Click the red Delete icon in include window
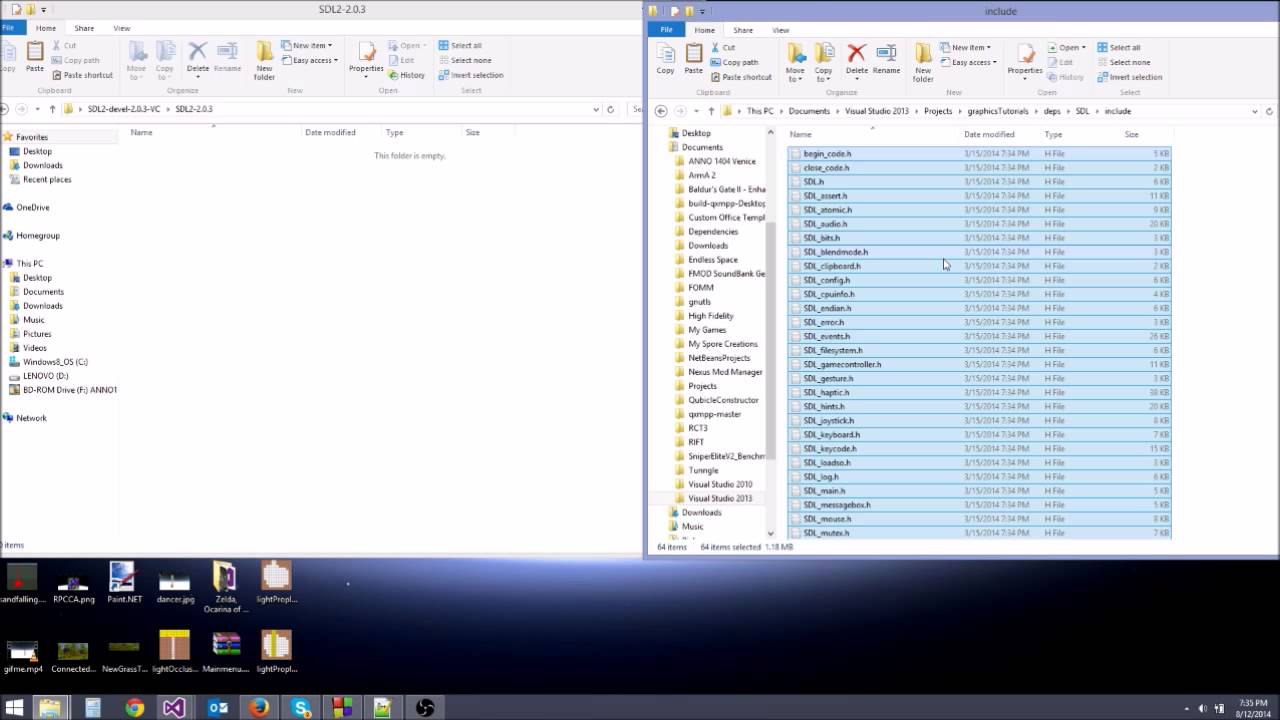 pyautogui.click(x=856, y=53)
